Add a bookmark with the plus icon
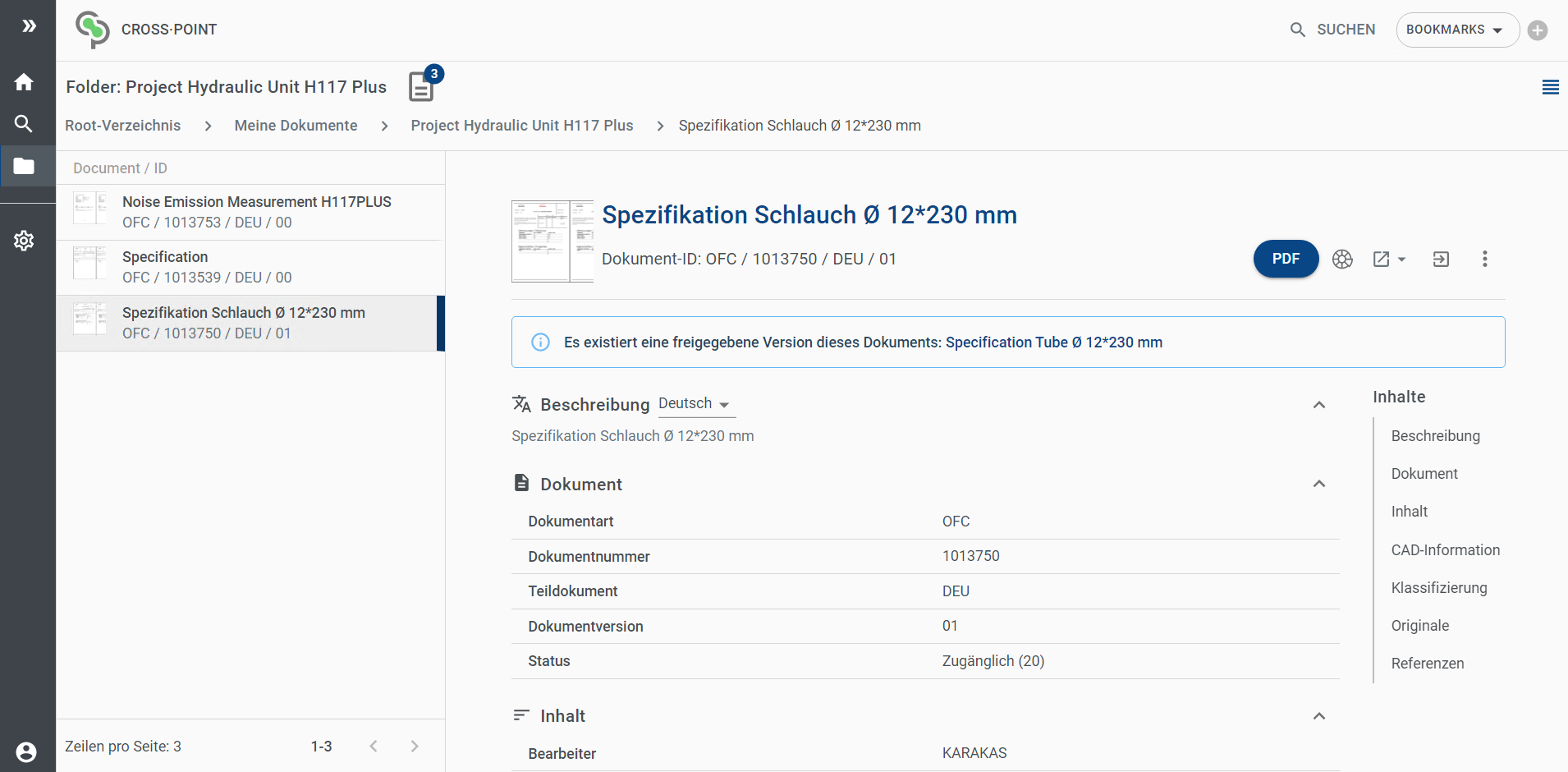Image resolution: width=1568 pixels, height=772 pixels. (x=1538, y=30)
